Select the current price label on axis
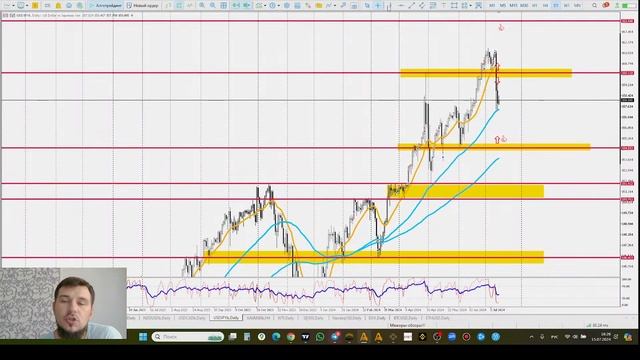Viewport: 640px width, 360px height. coord(627,100)
